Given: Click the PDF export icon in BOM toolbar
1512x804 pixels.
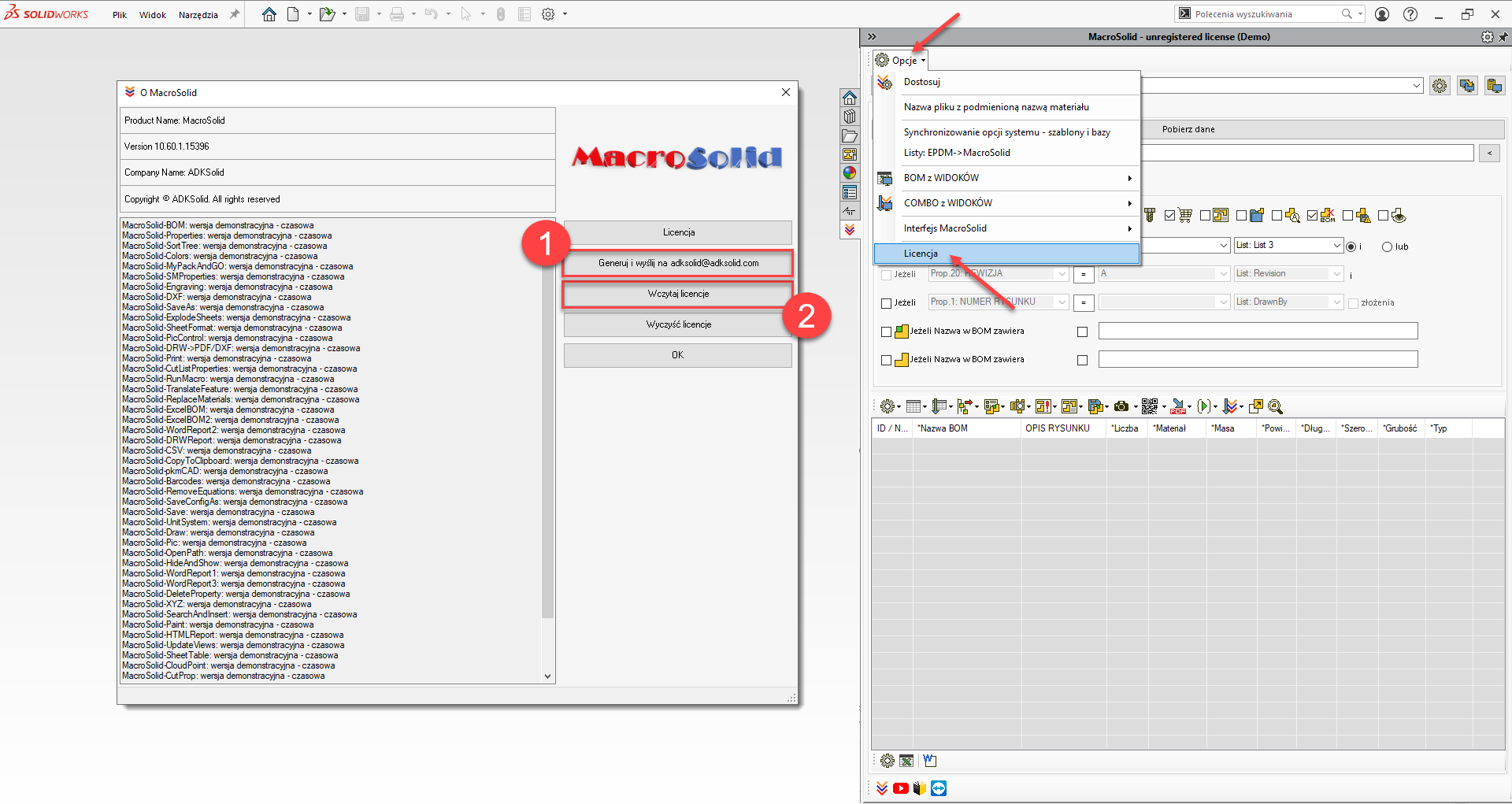Looking at the screenshot, I should tap(1178, 406).
